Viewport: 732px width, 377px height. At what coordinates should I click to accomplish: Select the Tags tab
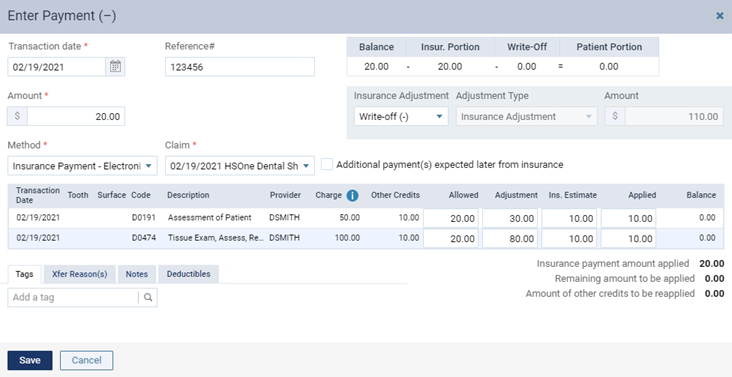24,274
